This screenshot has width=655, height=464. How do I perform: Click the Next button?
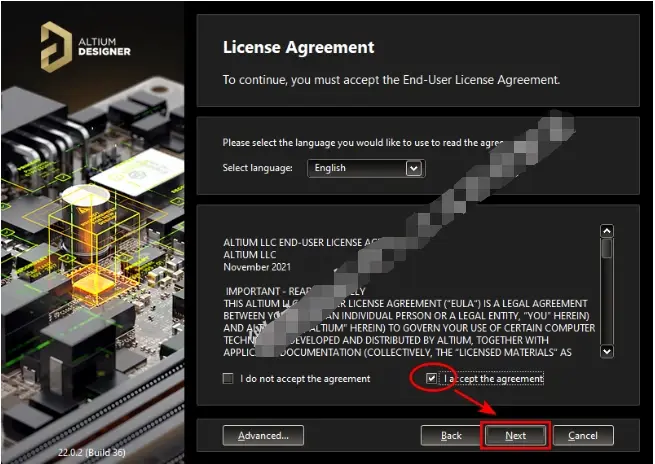tap(515, 436)
